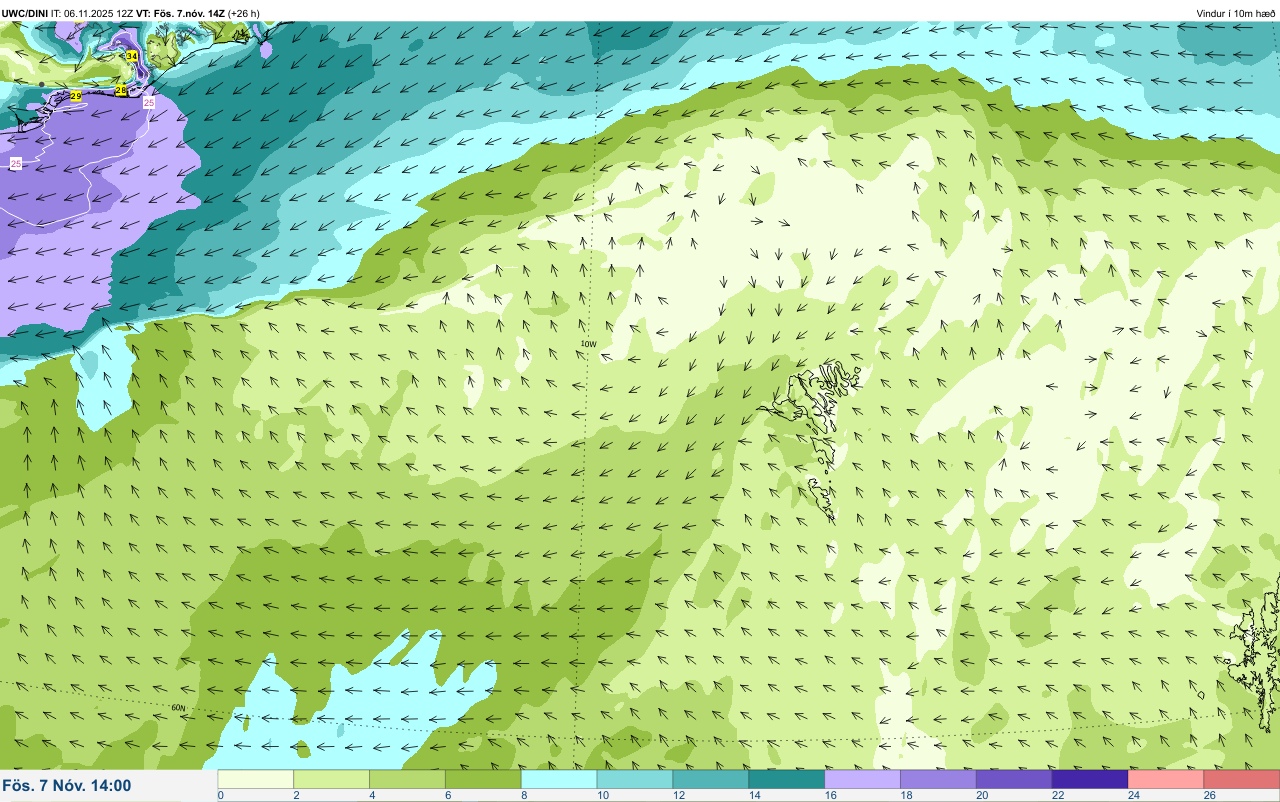Click the yellow gust label 34
This screenshot has width=1280, height=802.
pyautogui.click(x=132, y=56)
